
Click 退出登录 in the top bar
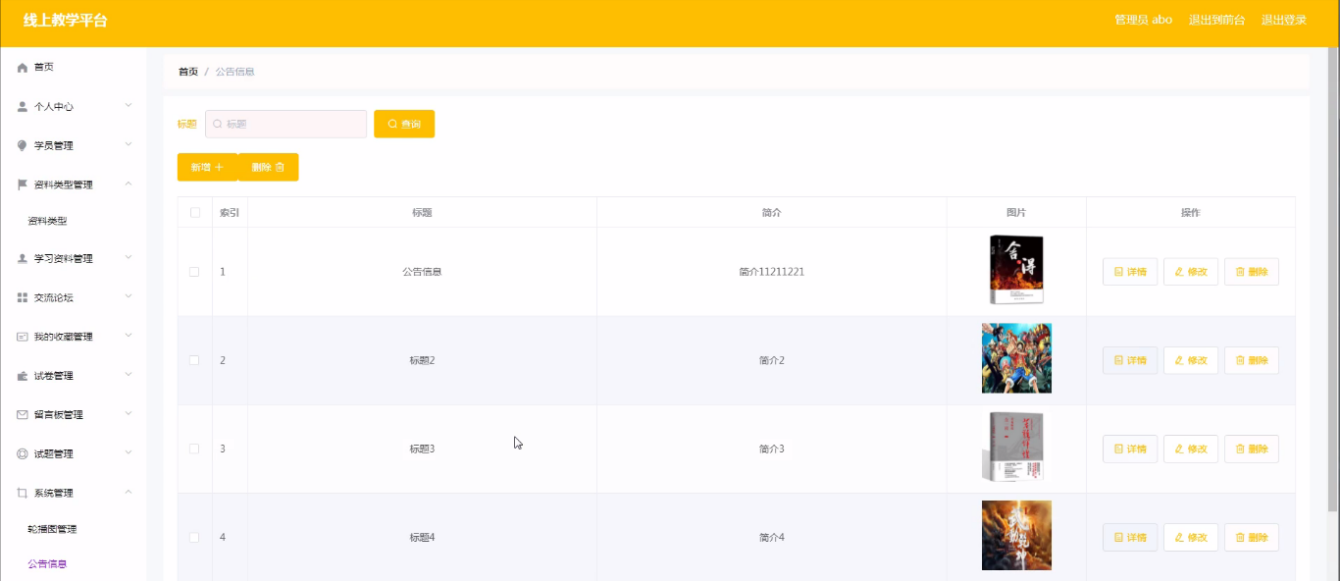tap(1283, 20)
